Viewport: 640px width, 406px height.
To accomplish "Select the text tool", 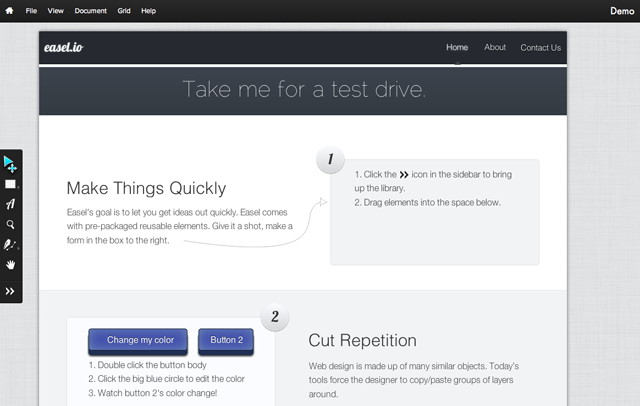I will pos(10,204).
